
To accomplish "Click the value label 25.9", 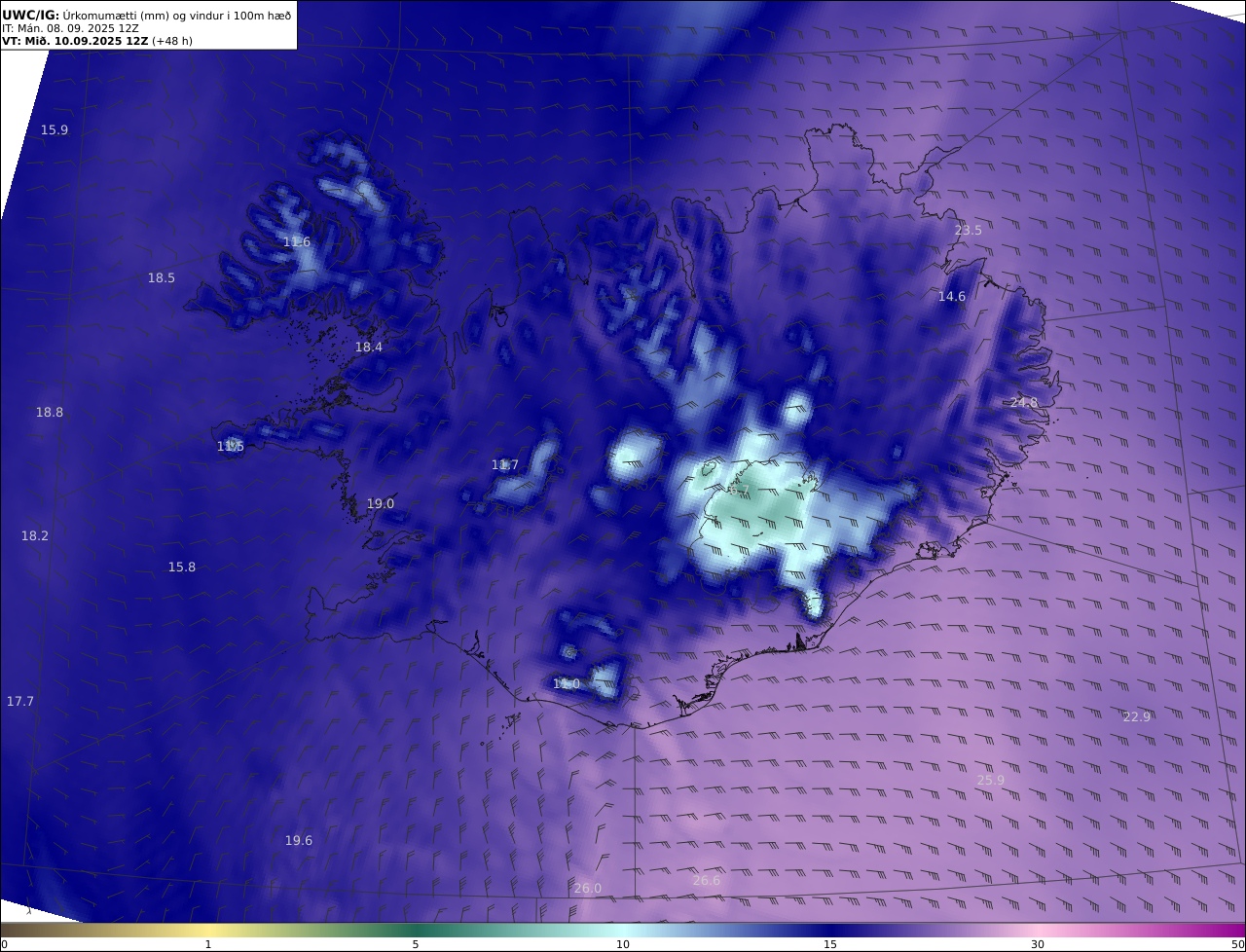I will coord(991,780).
